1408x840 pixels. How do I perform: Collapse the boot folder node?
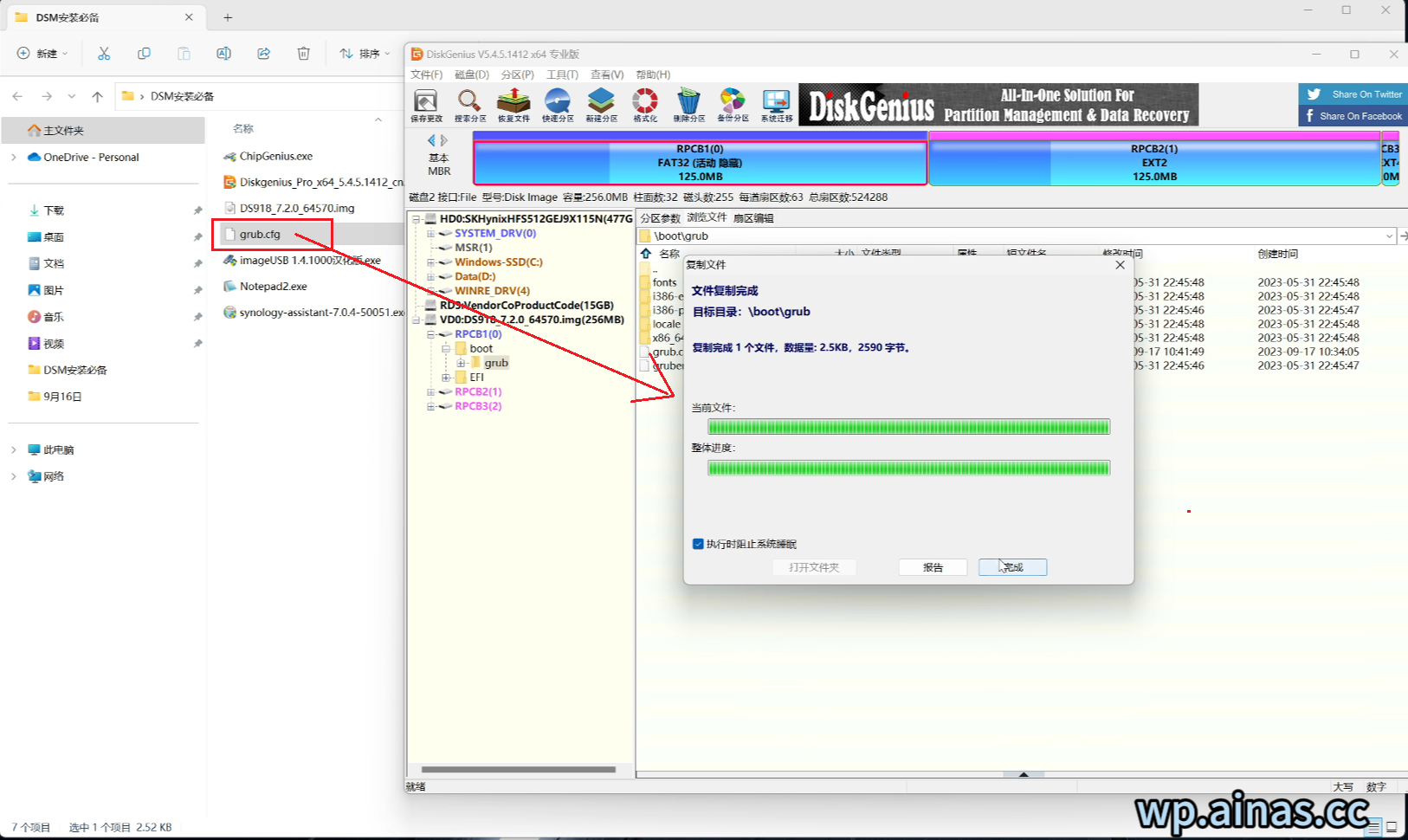[448, 348]
